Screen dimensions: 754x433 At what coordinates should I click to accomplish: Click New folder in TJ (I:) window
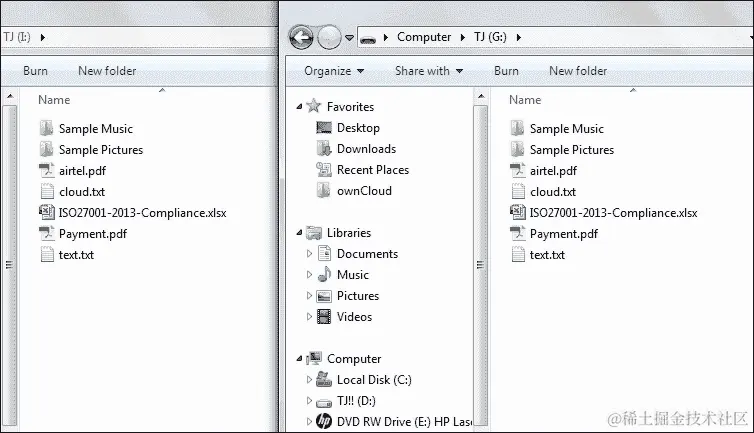pos(107,71)
